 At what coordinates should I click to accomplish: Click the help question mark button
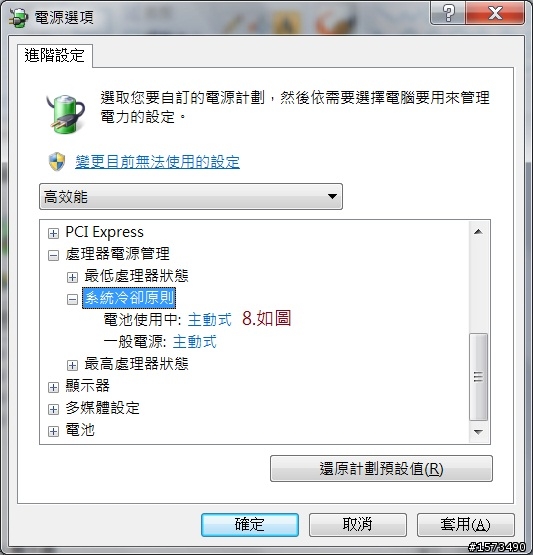pyautogui.click(x=448, y=13)
